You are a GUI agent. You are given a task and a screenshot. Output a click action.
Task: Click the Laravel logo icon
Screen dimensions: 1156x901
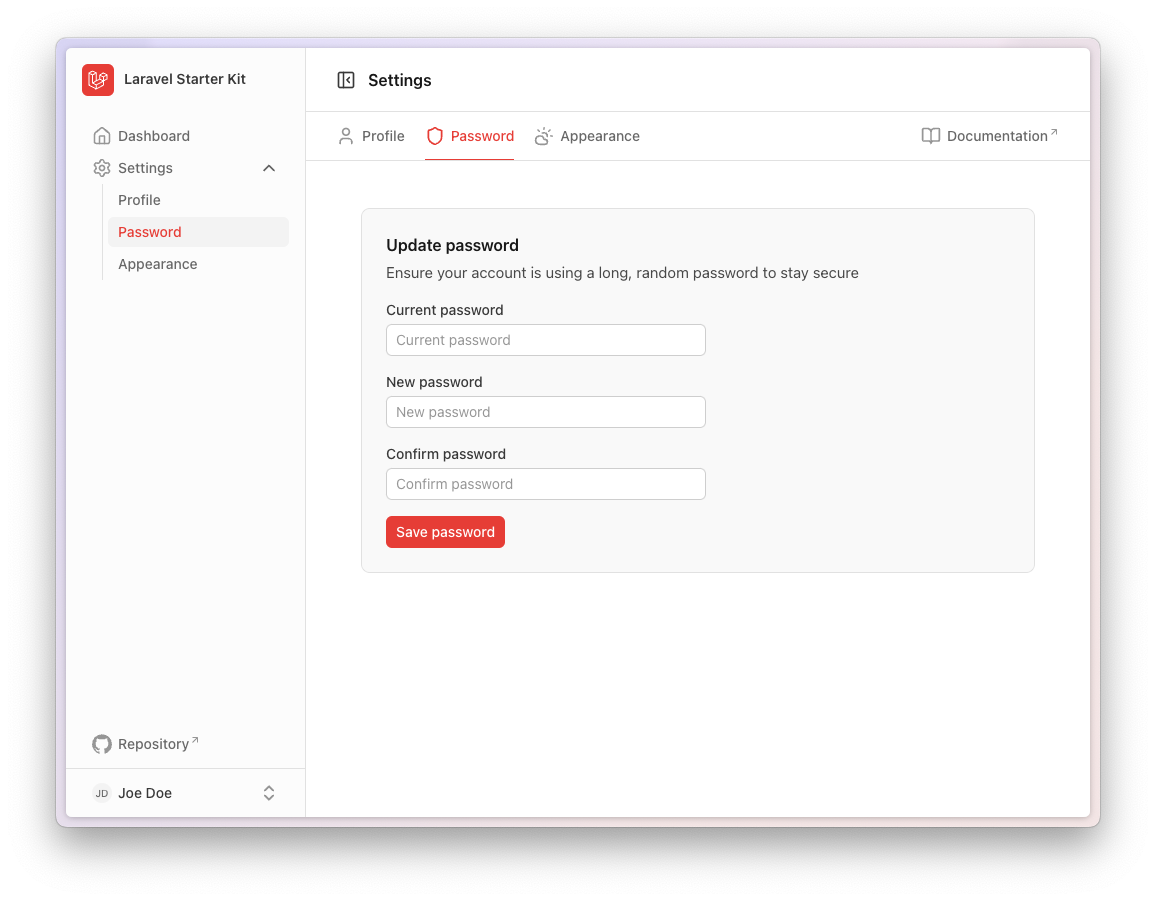point(98,80)
